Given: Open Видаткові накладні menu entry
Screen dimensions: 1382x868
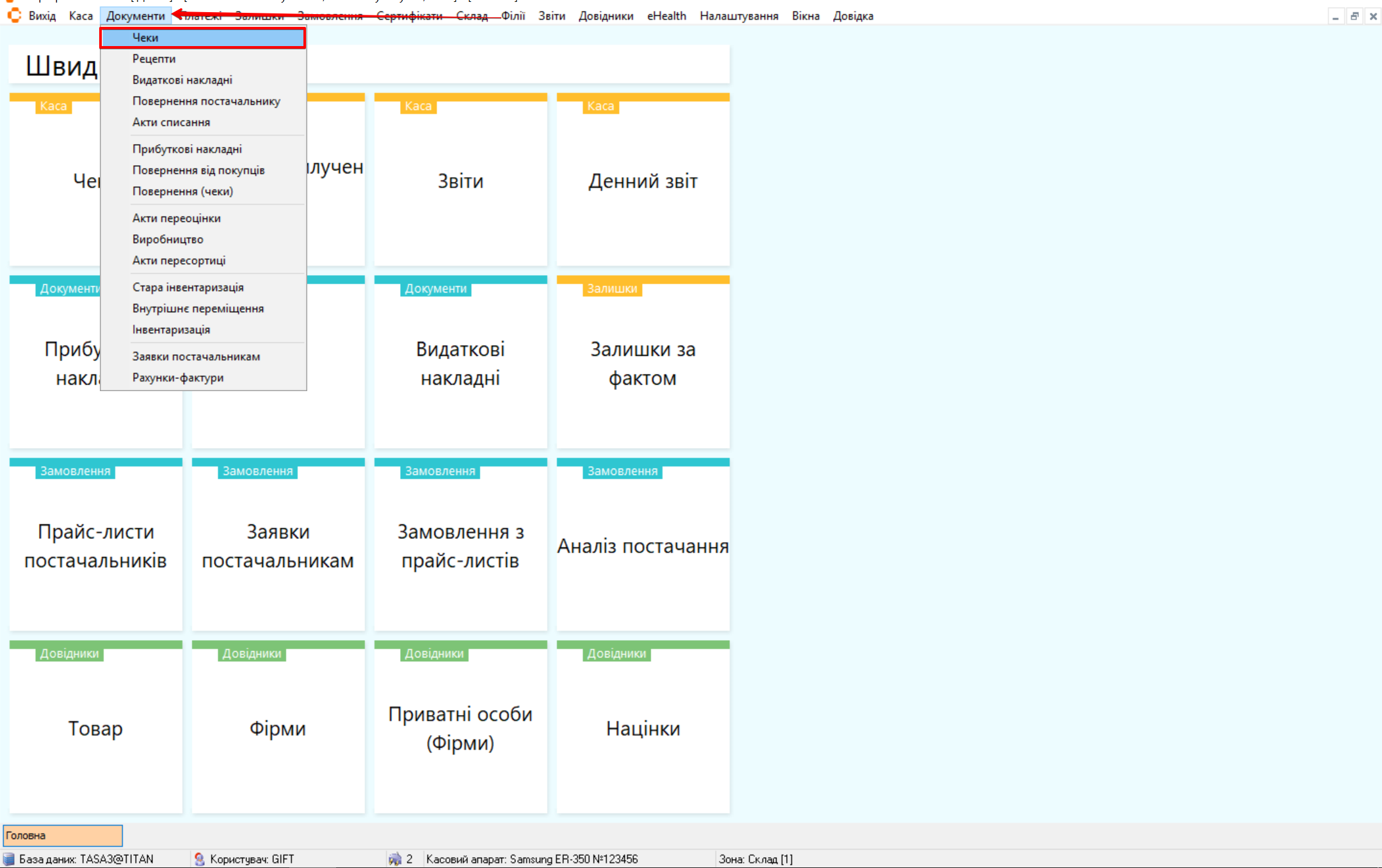Looking at the screenshot, I should coord(182,80).
